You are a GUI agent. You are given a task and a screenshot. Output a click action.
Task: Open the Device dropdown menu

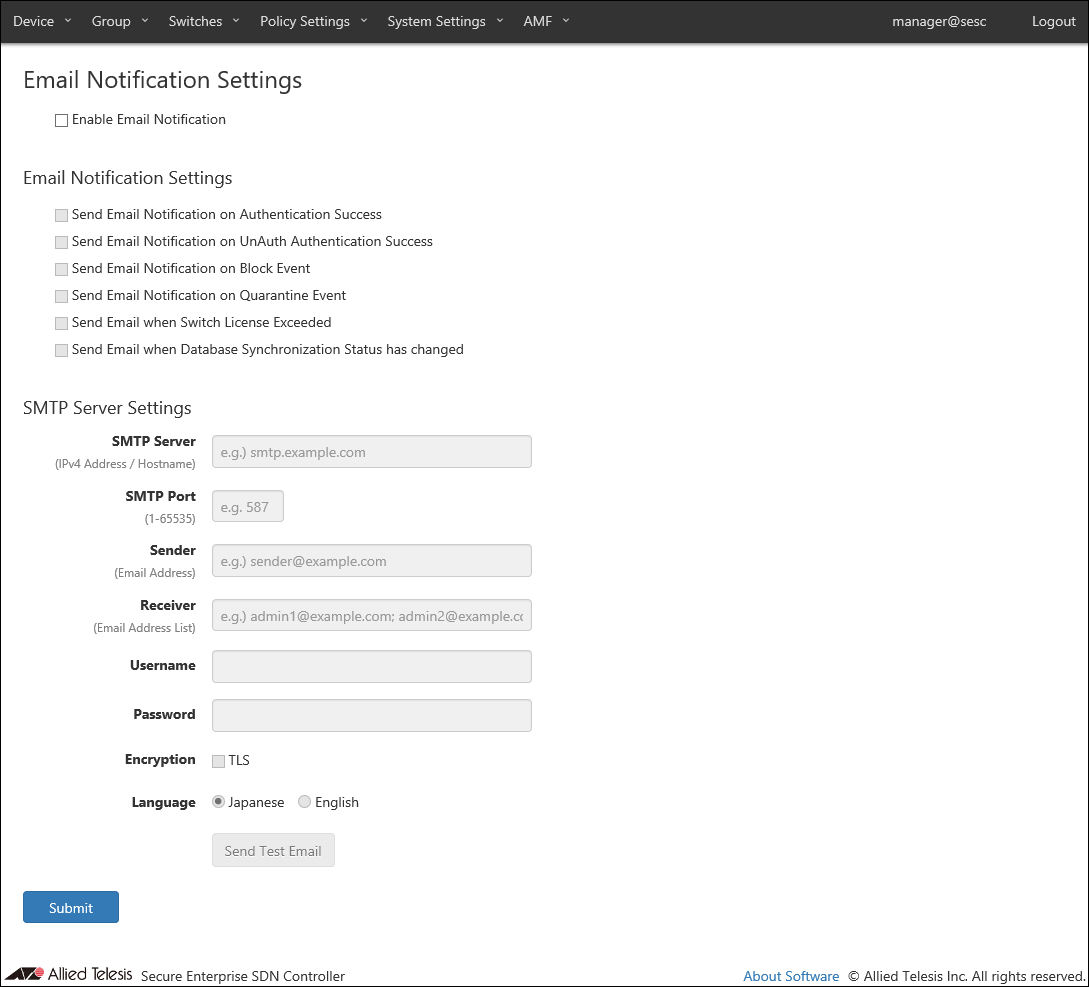[x=42, y=21]
